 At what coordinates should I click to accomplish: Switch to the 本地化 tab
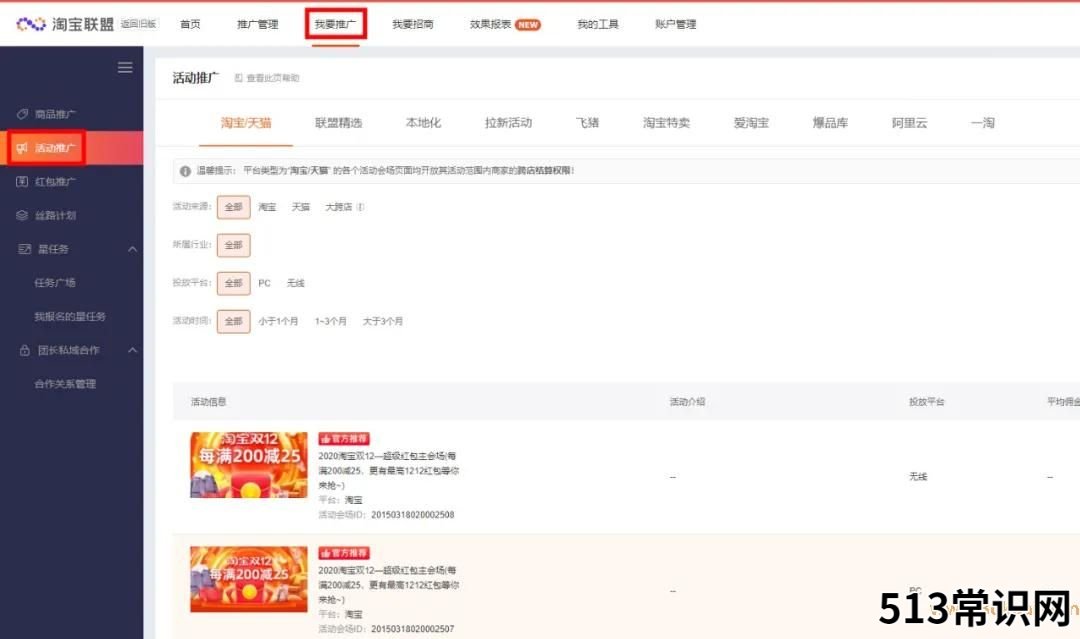[x=424, y=123]
